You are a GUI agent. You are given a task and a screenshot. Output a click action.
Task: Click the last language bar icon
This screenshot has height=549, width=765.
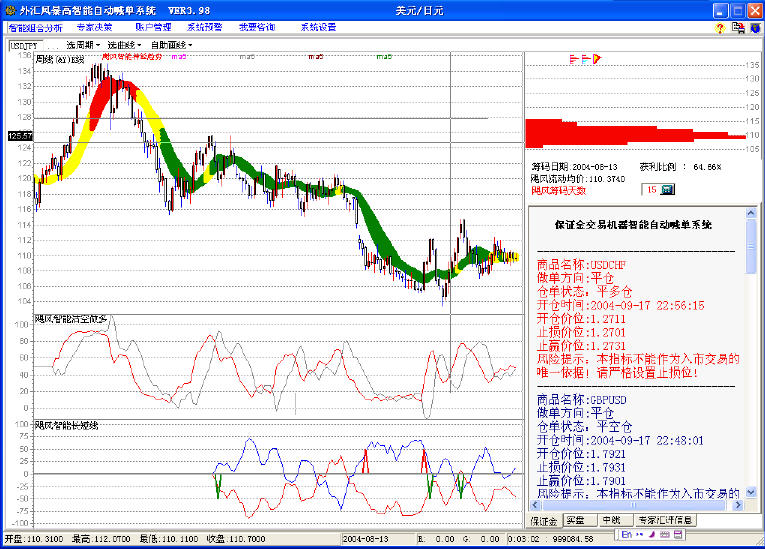coord(678,535)
